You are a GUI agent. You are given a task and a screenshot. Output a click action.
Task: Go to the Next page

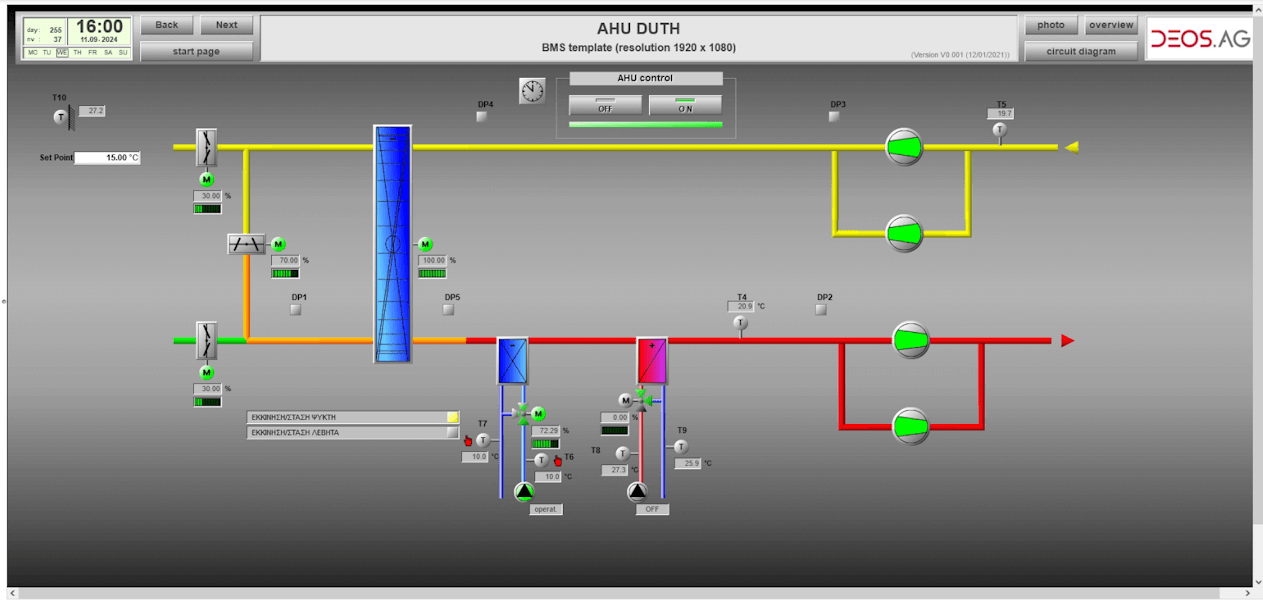[x=226, y=25]
